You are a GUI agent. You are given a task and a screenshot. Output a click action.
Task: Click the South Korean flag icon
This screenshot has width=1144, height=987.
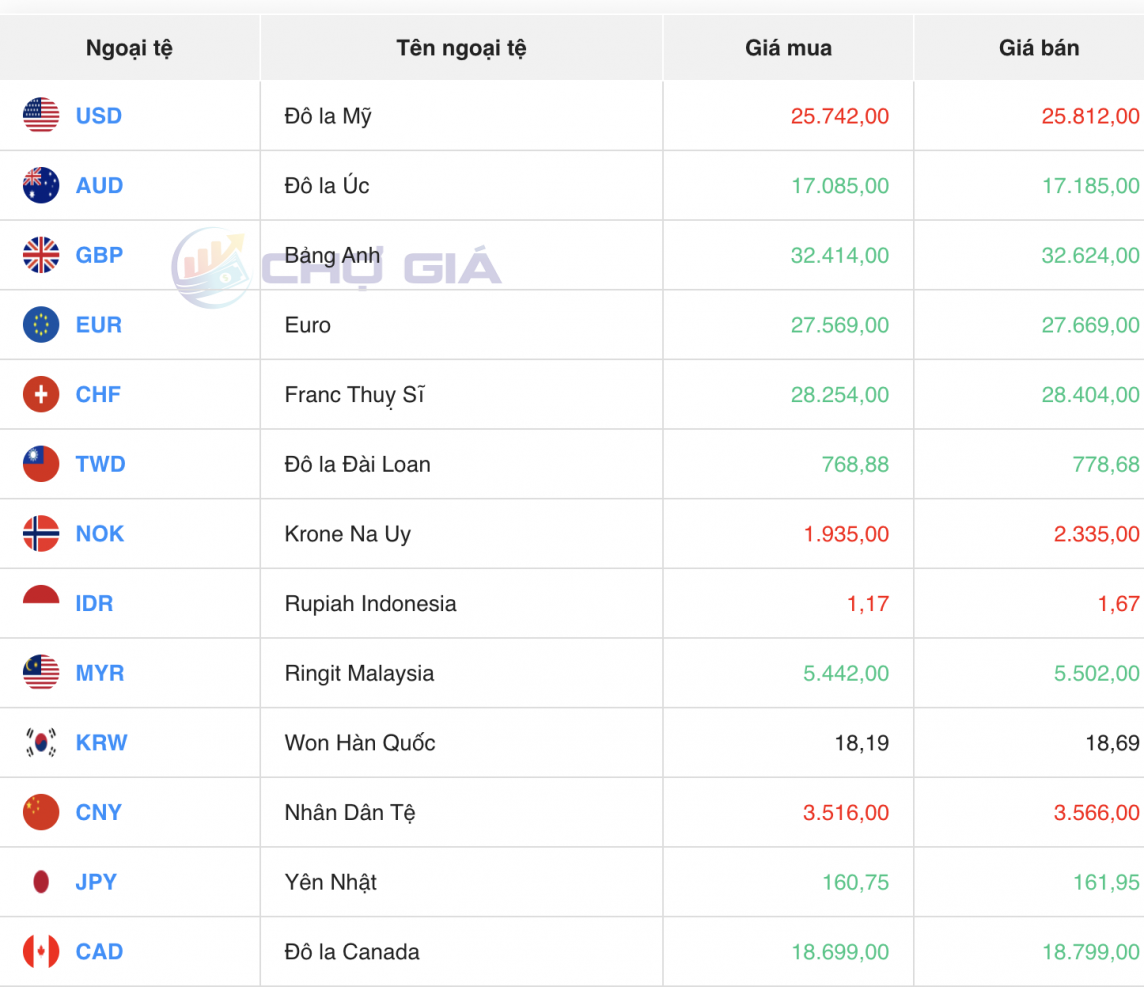40,743
